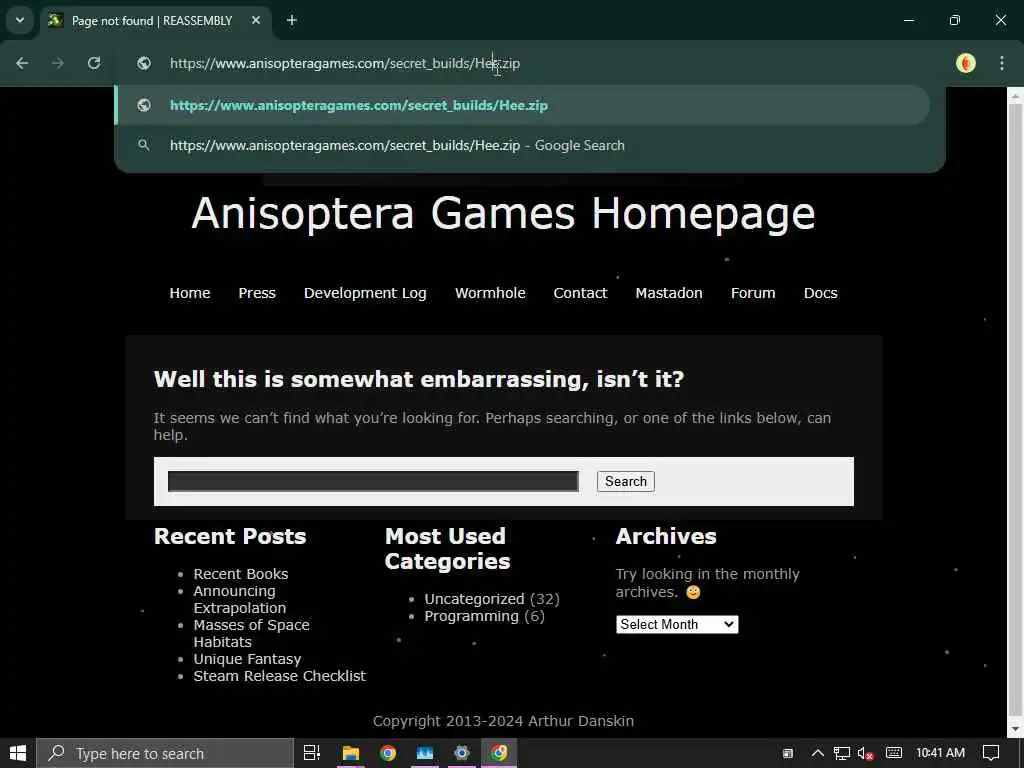Go back to the previous page
This screenshot has width=1024, height=768.
click(x=22, y=63)
